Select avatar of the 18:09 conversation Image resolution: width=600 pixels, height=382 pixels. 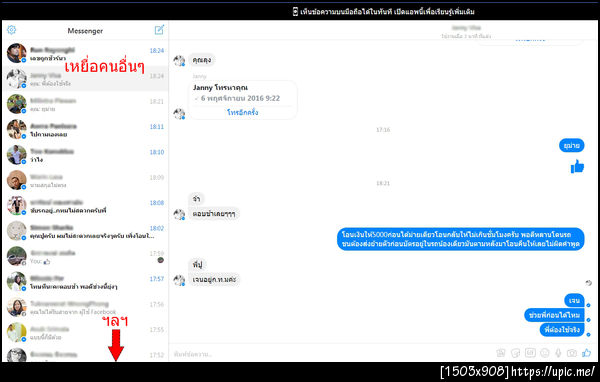pos(16,180)
